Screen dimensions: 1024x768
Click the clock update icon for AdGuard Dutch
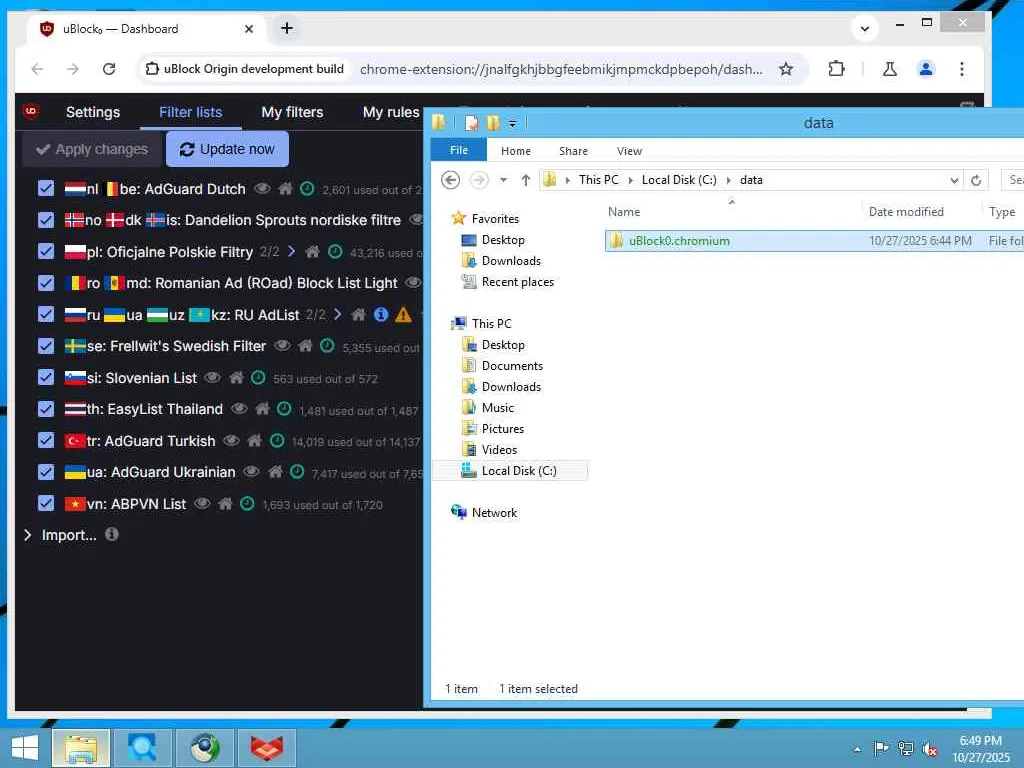tap(307, 189)
